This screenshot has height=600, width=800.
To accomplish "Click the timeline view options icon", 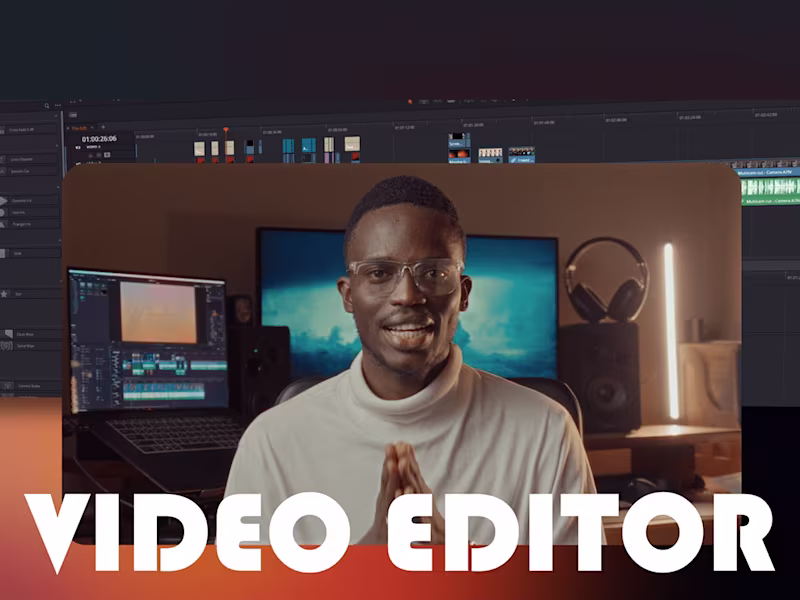I will coord(73,115).
